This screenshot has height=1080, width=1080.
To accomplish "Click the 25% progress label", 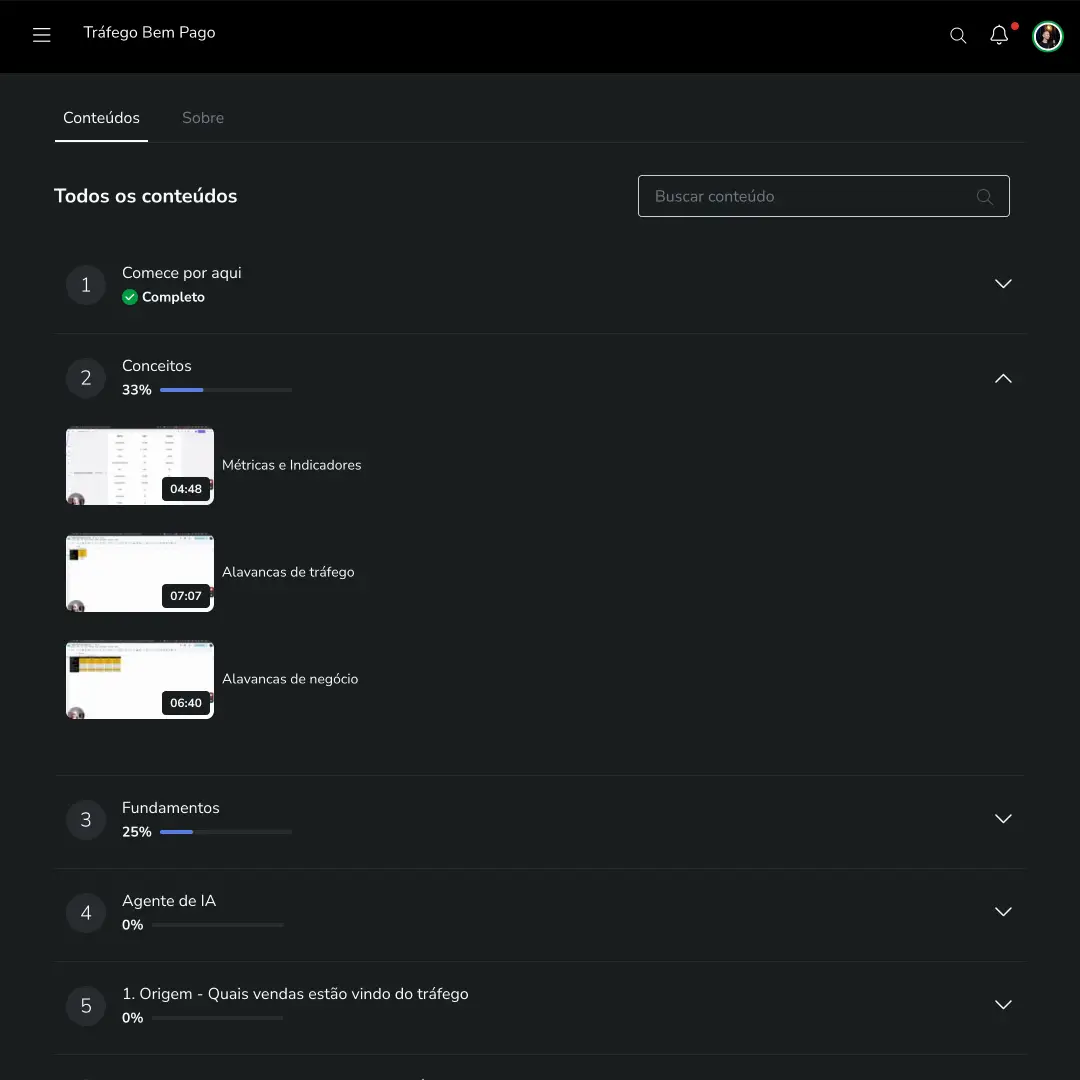I will pyautogui.click(x=136, y=832).
